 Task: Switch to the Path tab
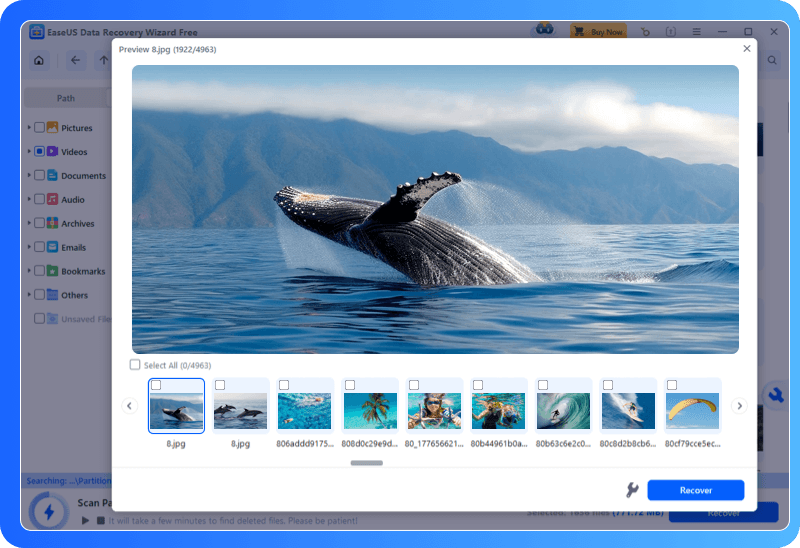[66, 98]
